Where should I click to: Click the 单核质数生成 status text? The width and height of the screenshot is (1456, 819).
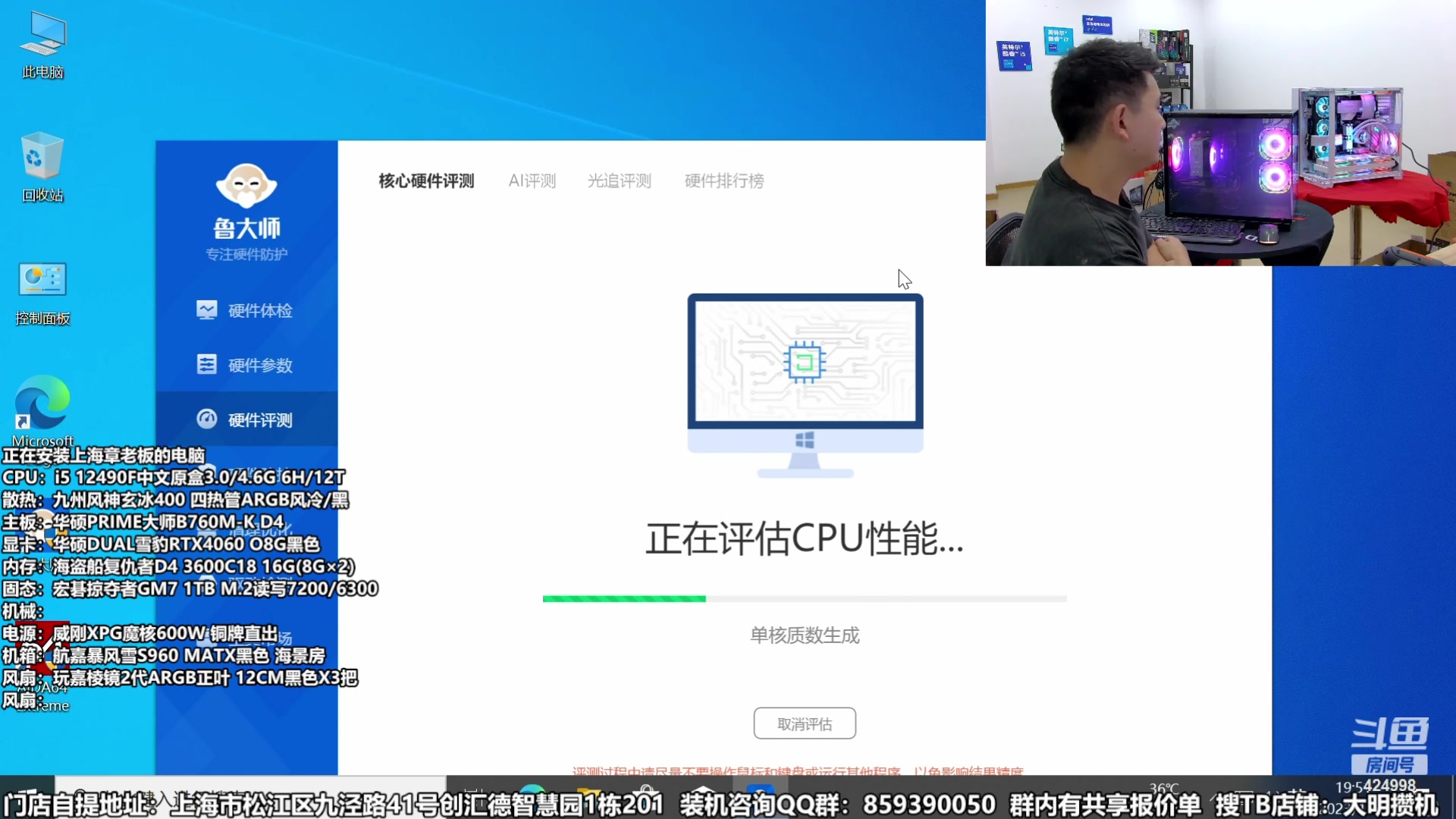tap(804, 636)
